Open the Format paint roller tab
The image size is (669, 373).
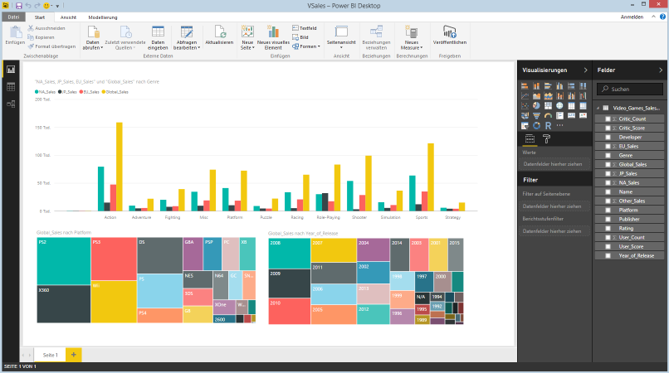[547, 139]
